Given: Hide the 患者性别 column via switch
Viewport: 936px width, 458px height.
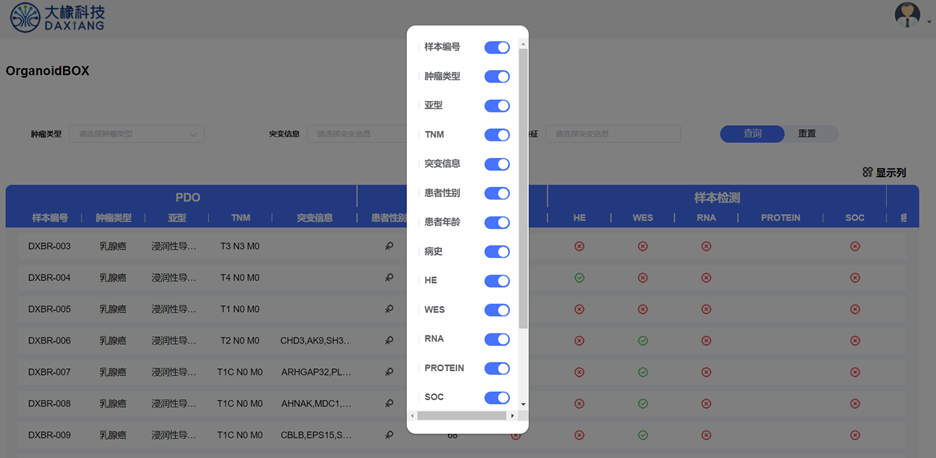Looking at the screenshot, I should point(497,193).
